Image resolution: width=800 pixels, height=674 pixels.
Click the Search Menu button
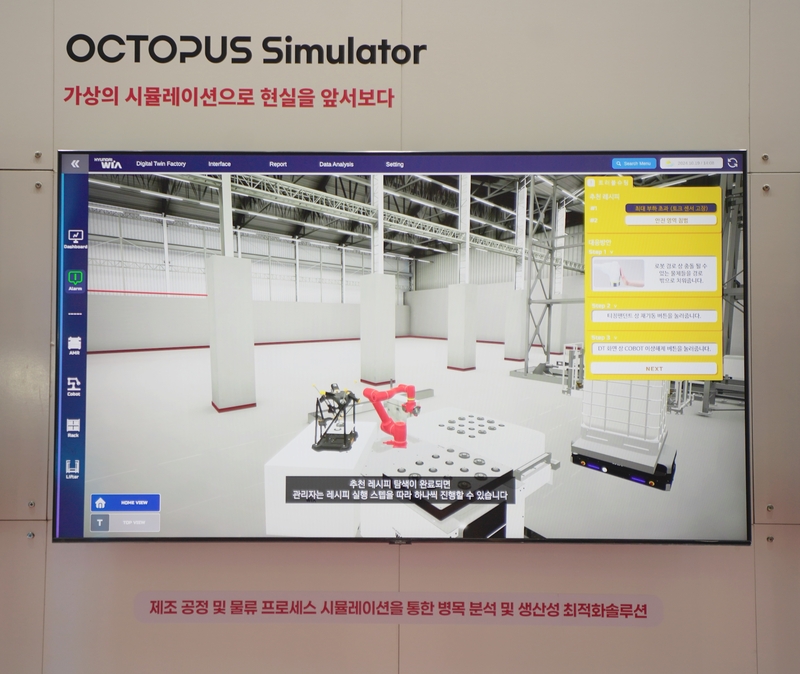[x=633, y=163]
